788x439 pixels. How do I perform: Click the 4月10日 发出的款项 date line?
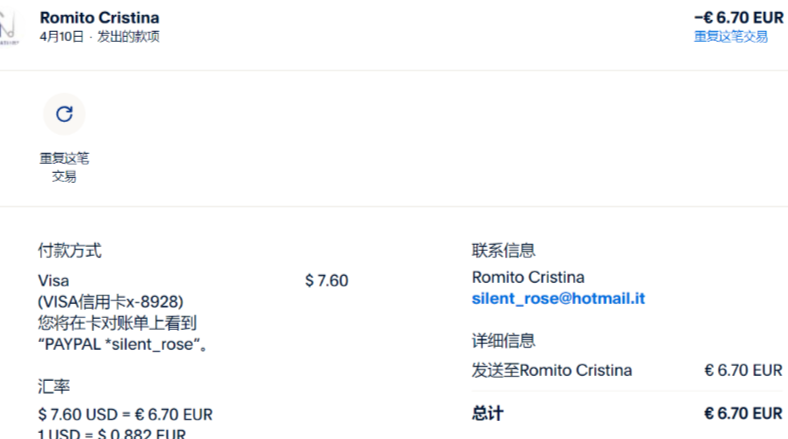(99, 37)
